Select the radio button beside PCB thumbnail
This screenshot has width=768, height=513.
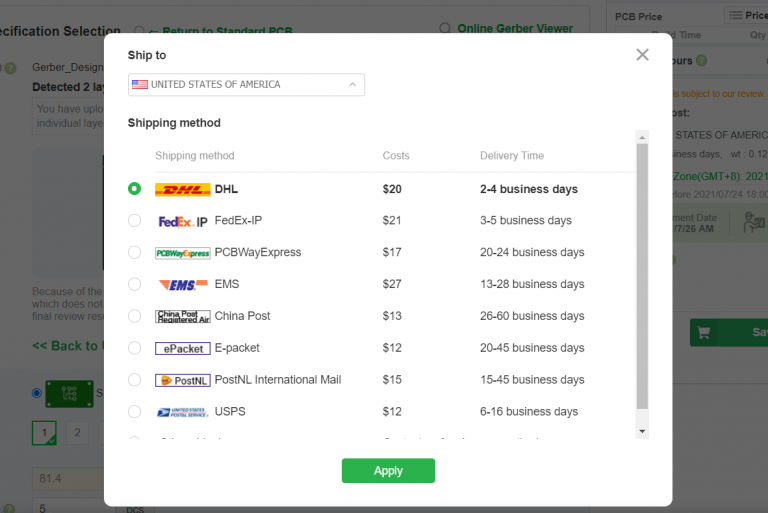coord(37,393)
